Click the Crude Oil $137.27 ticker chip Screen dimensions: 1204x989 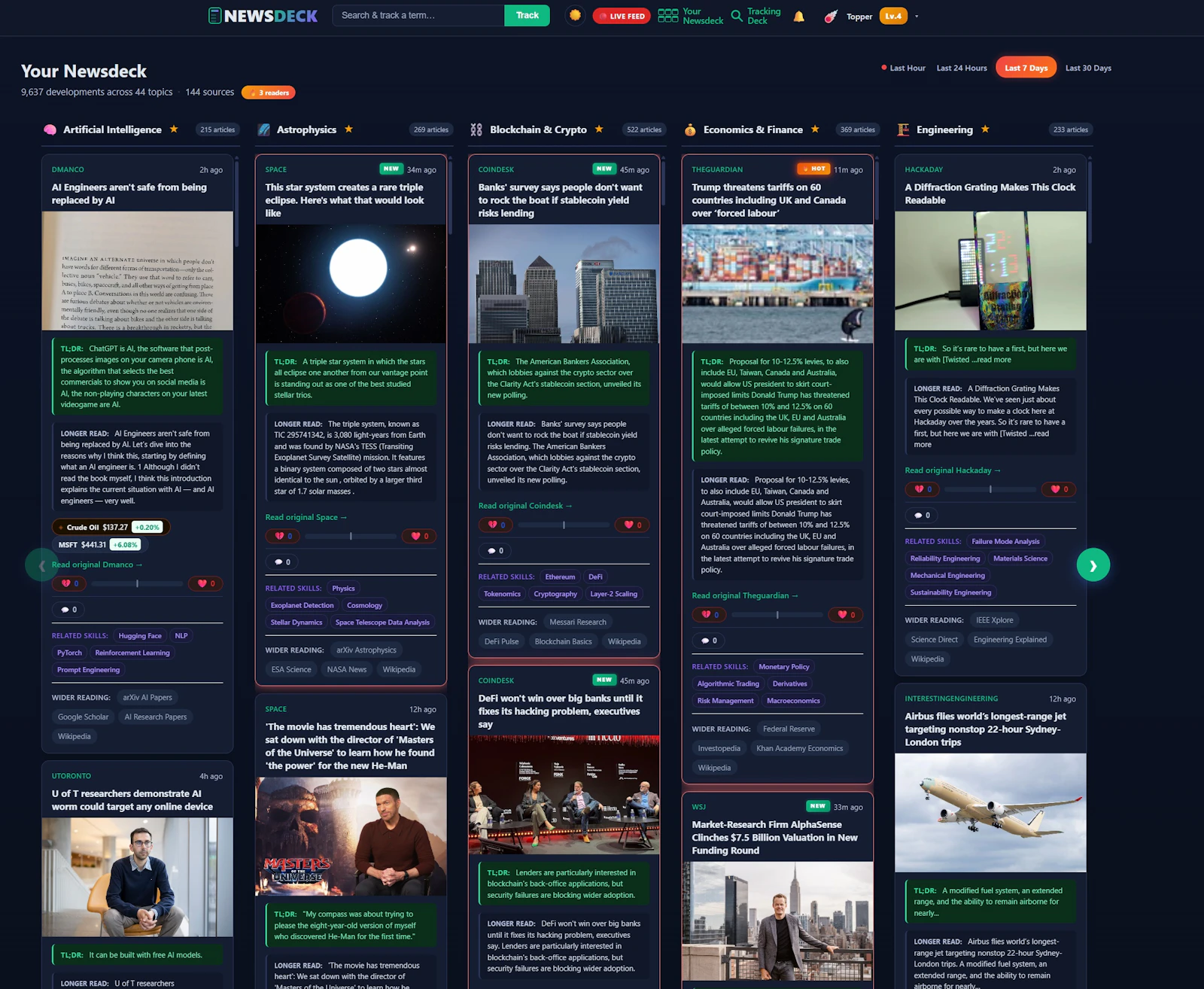(111, 528)
